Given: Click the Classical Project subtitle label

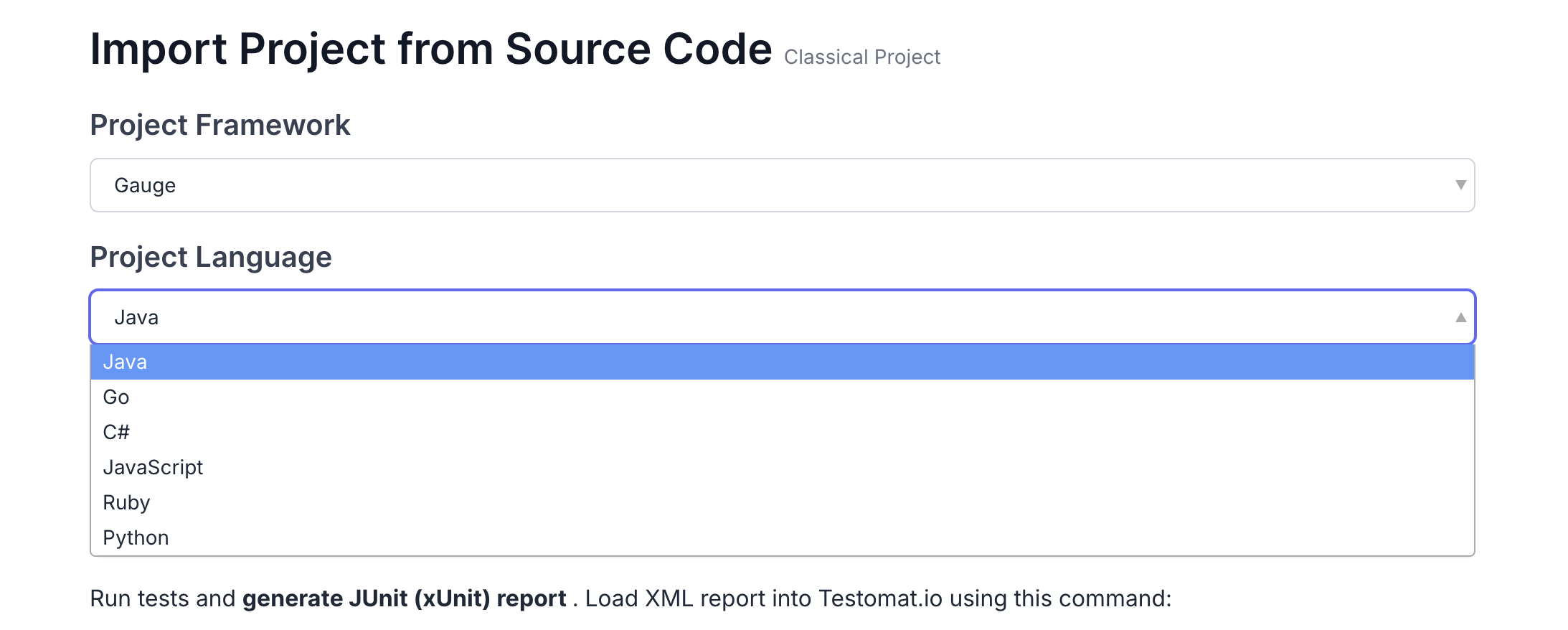Looking at the screenshot, I should (862, 57).
